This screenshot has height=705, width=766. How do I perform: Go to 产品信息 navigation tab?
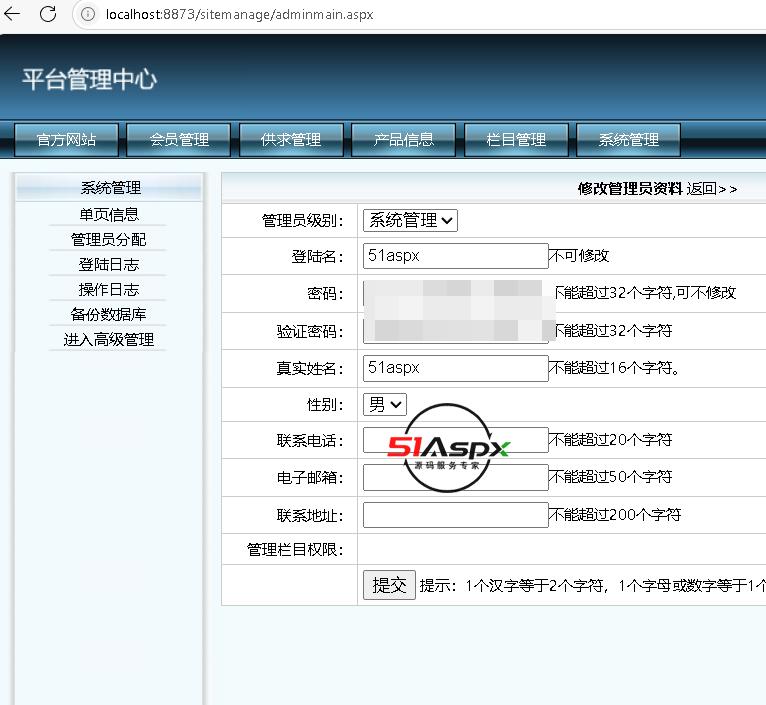(x=403, y=140)
